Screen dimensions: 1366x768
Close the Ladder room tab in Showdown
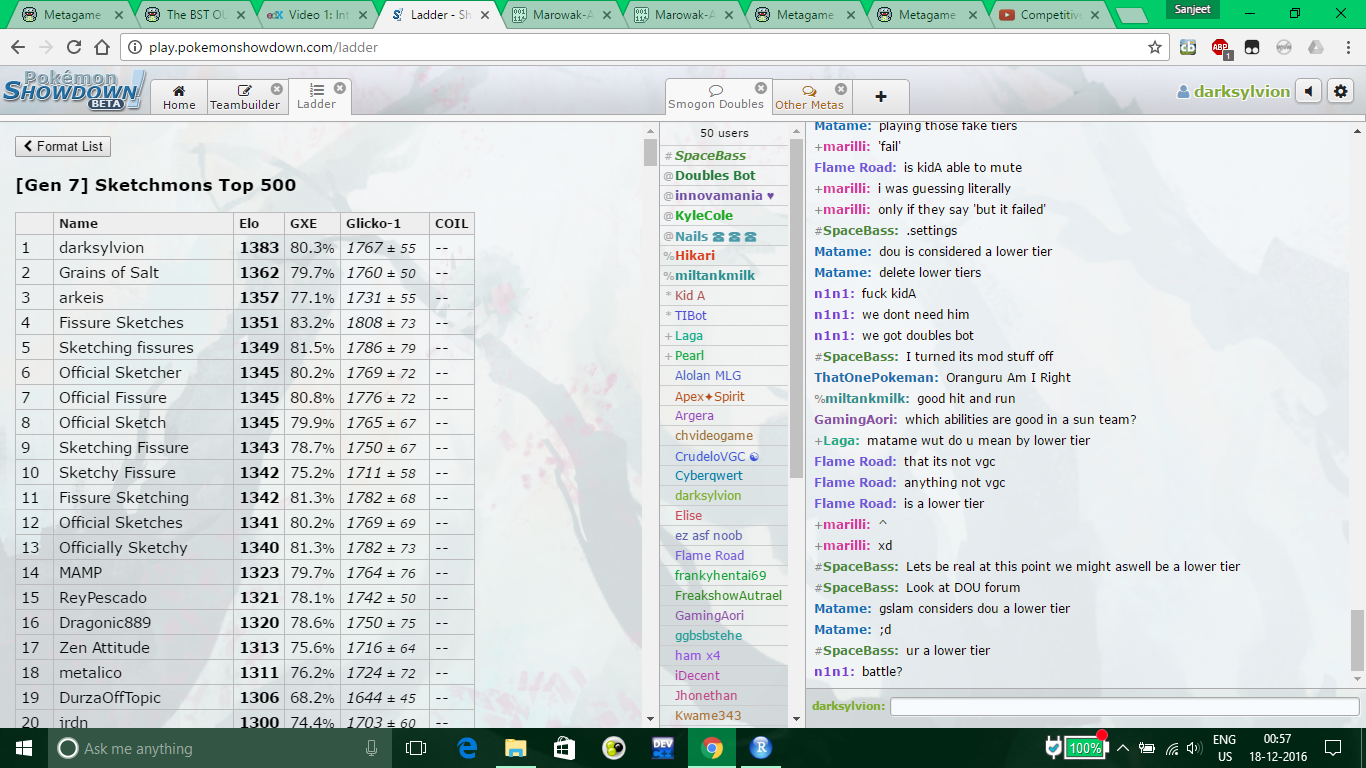point(340,88)
